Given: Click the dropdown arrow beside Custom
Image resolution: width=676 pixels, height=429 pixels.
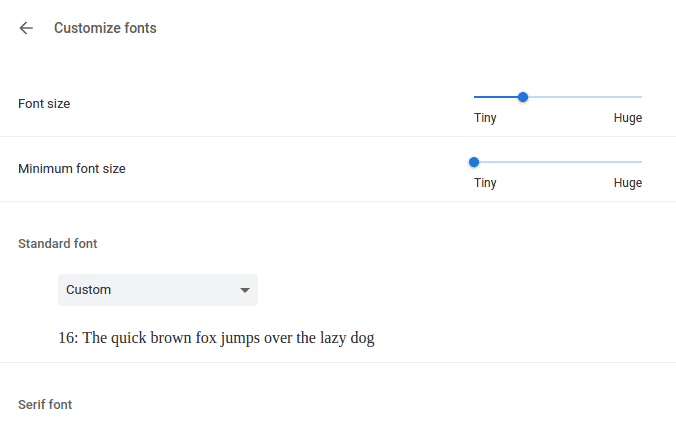Looking at the screenshot, I should [x=245, y=290].
